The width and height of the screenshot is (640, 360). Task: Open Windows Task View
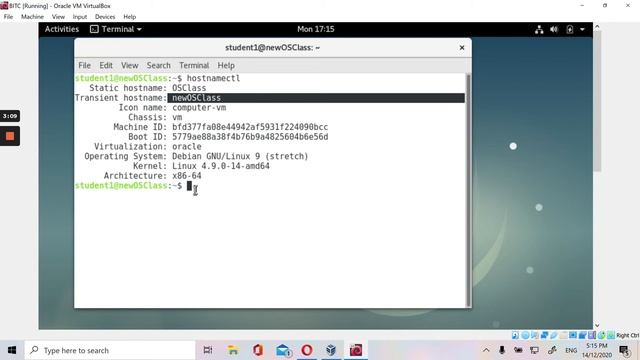[208, 350]
